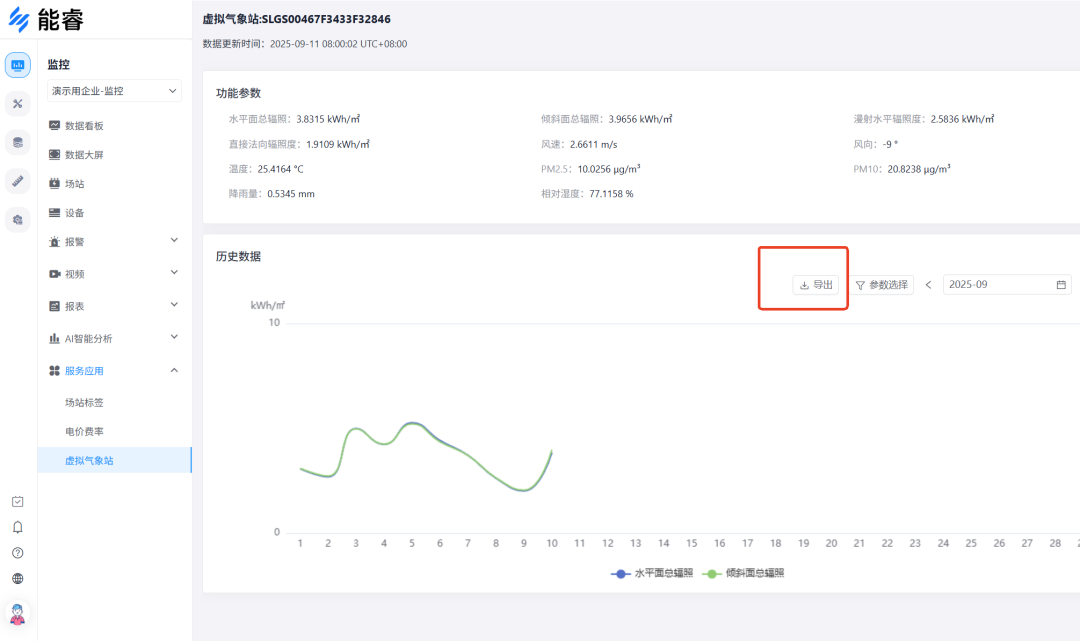Open the help question mark icon
Screen dimensions: 1080x641
tap(17, 552)
